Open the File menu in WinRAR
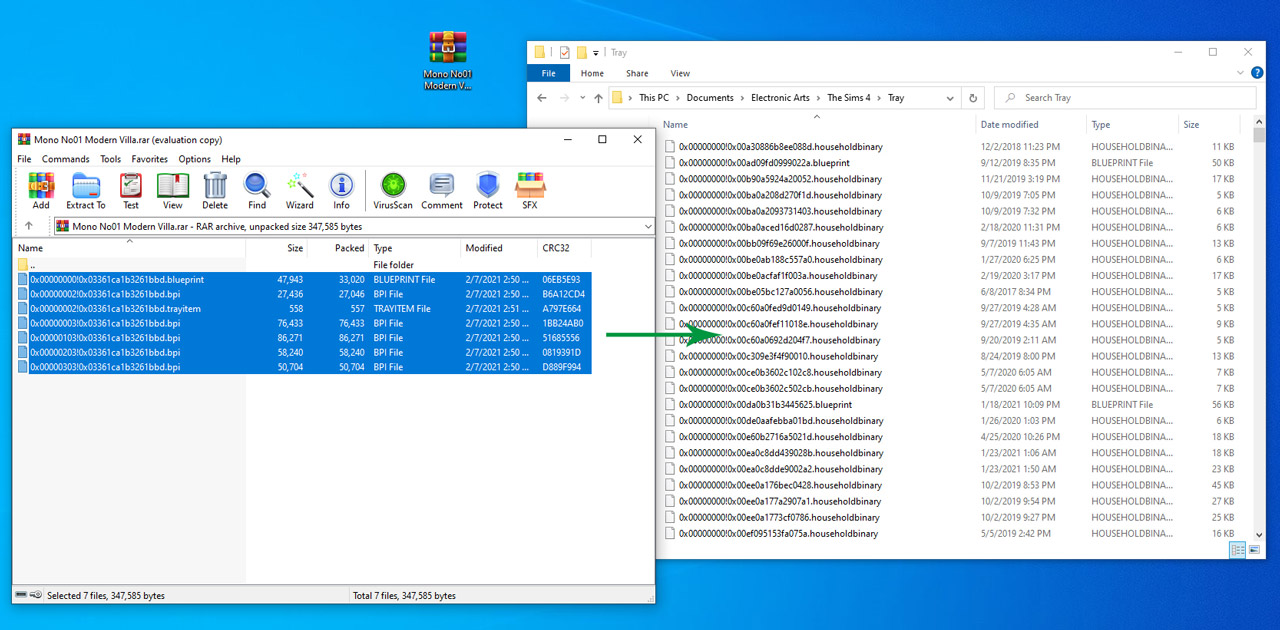The image size is (1280, 630). (x=24, y=159)
